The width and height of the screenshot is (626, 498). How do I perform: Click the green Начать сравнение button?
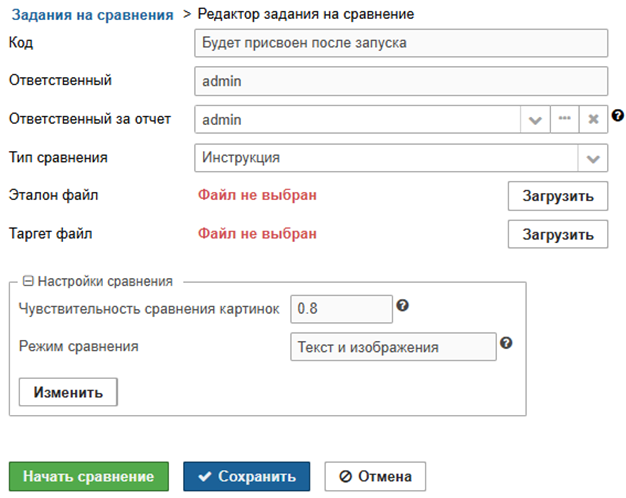(x=89, y=476)
